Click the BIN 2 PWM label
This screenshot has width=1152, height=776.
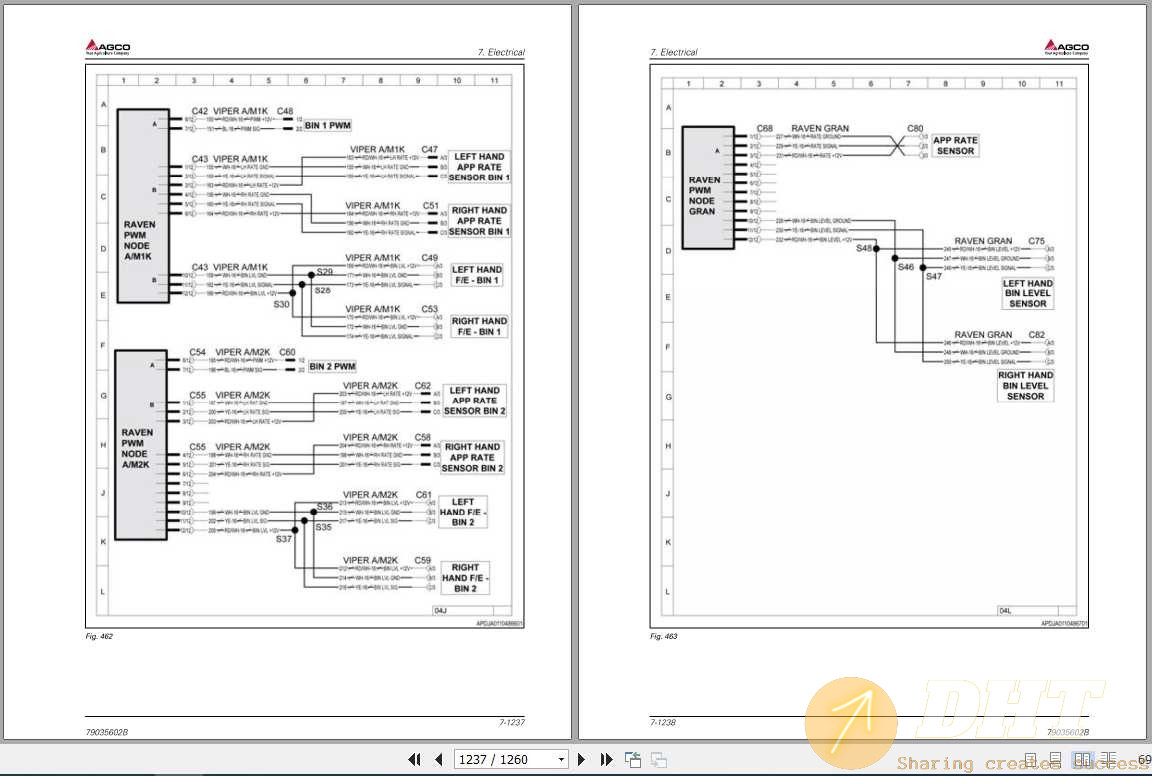pyautogui.click(x=332, y=366)
